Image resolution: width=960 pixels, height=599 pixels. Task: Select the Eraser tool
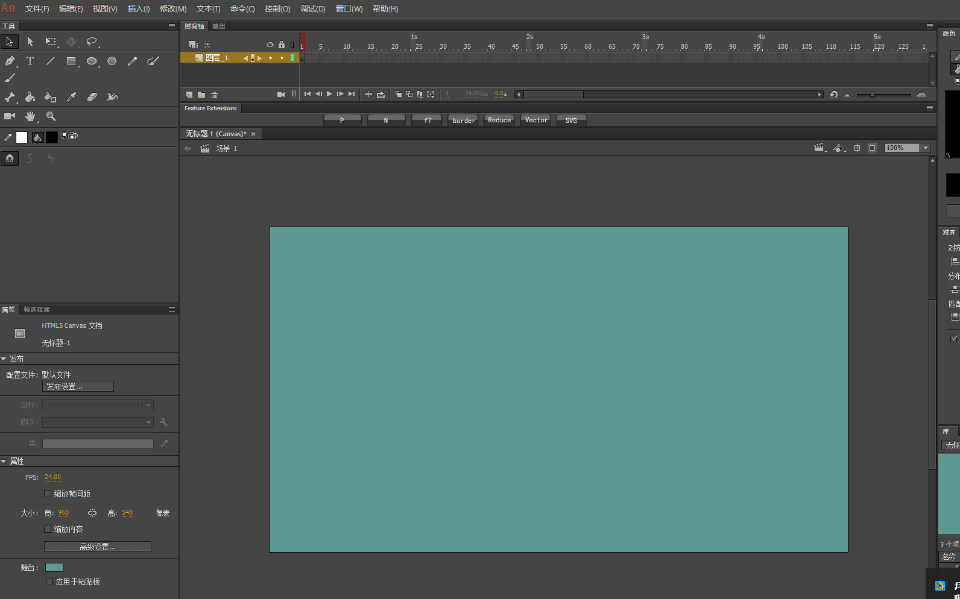[x=92, y=97]
